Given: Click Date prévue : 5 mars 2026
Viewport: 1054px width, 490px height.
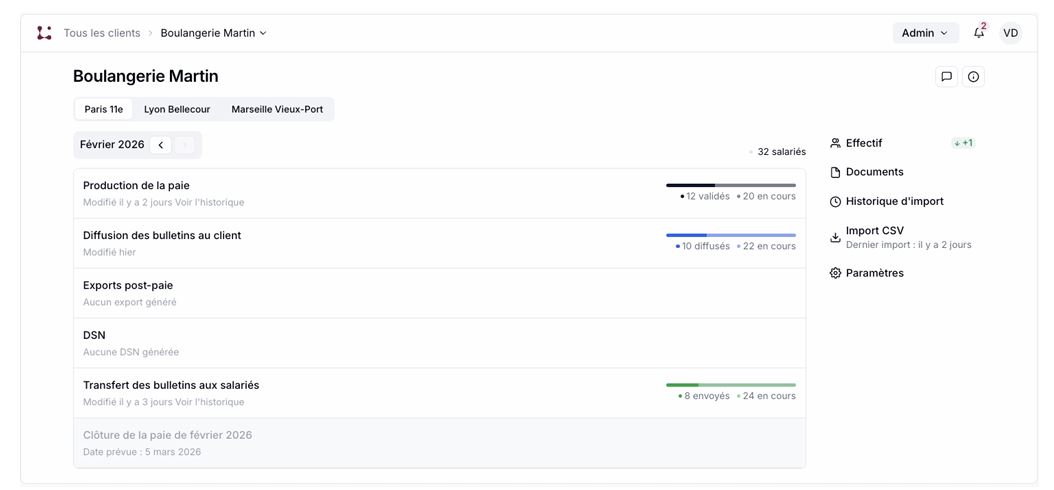Looking at the screenshot, I should (142, 452).
